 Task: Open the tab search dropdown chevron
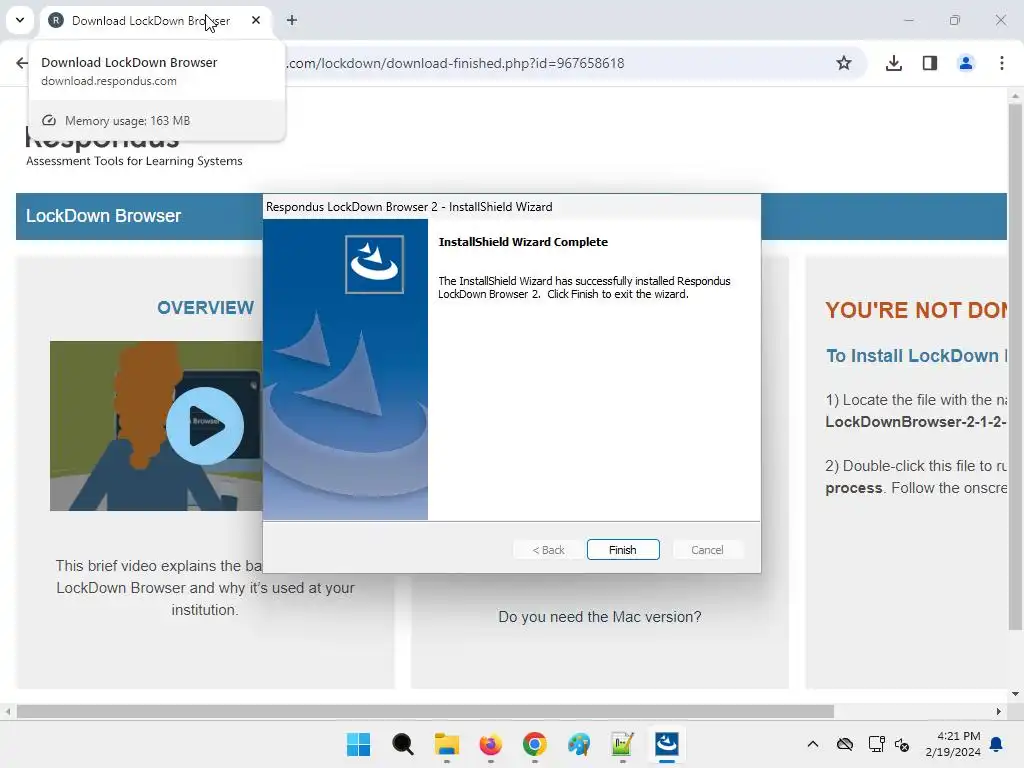tap(20, 20)
